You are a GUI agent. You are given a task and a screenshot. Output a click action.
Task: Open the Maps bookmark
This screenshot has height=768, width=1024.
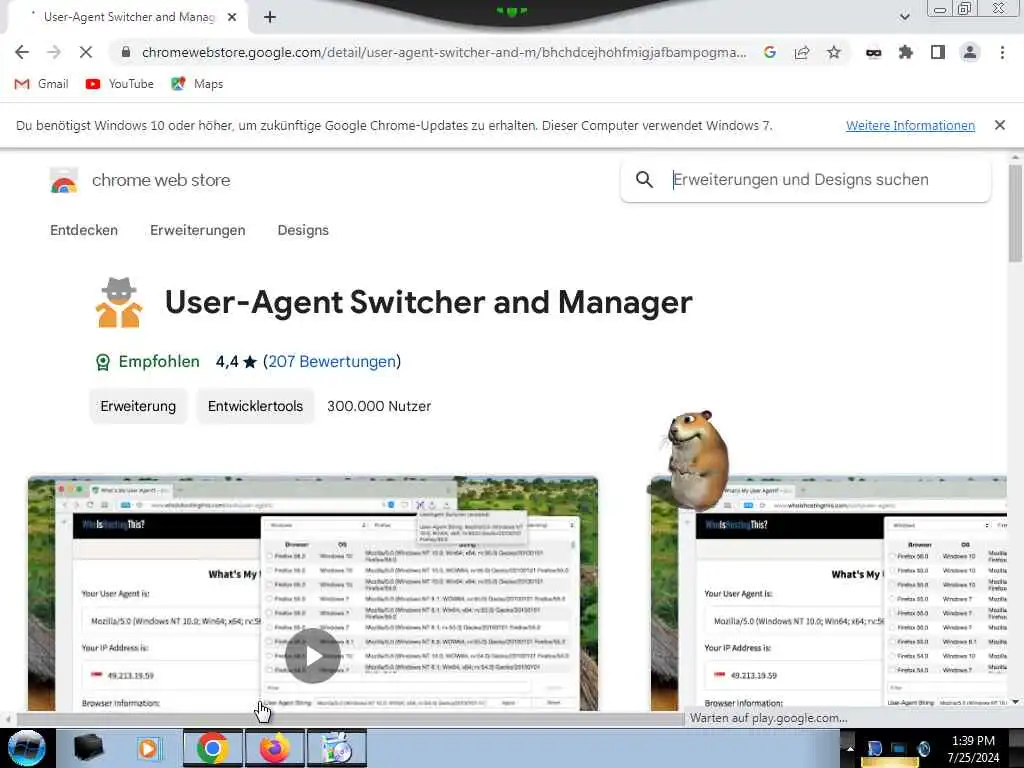click(x=197, y=84)
